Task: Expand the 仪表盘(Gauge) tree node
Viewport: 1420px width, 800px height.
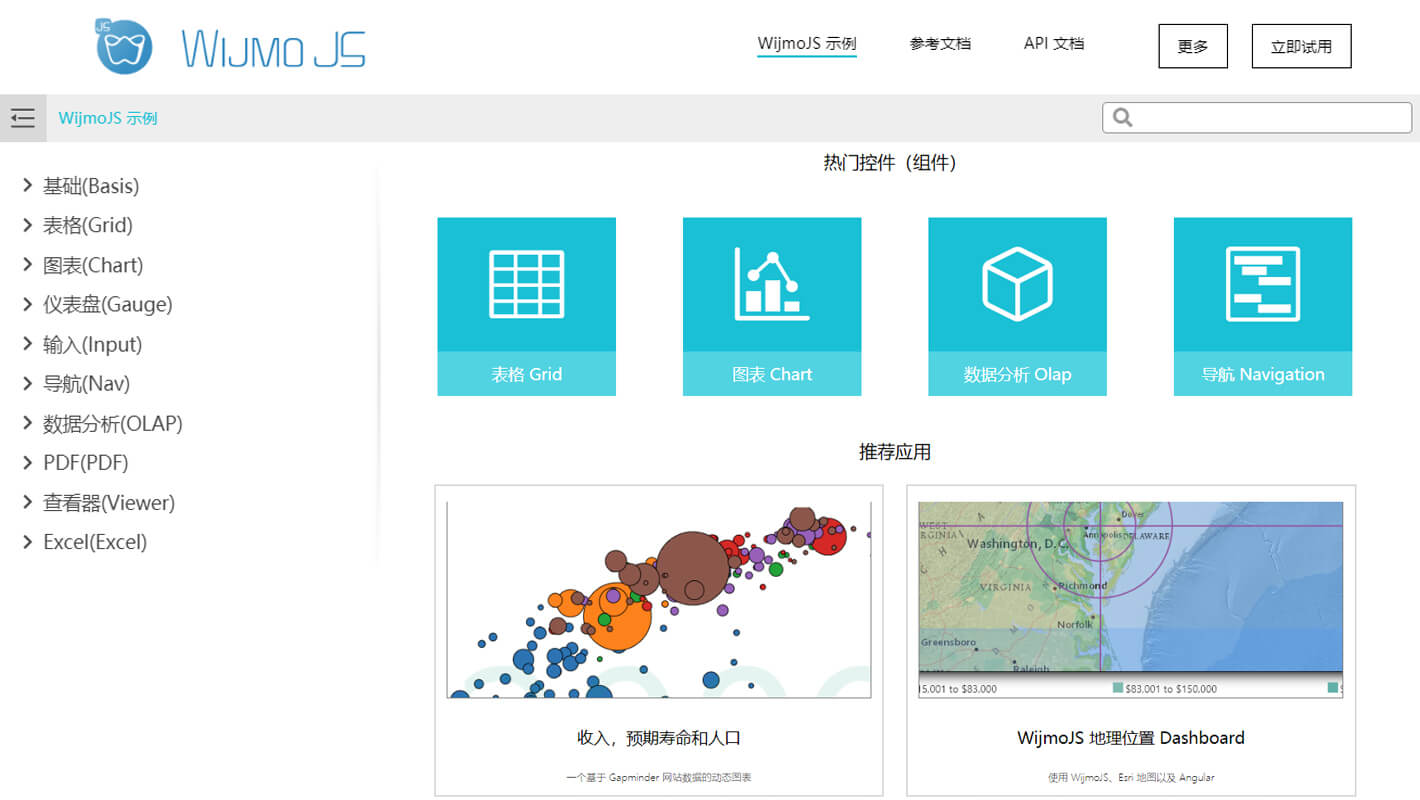Action: (28, 304)
